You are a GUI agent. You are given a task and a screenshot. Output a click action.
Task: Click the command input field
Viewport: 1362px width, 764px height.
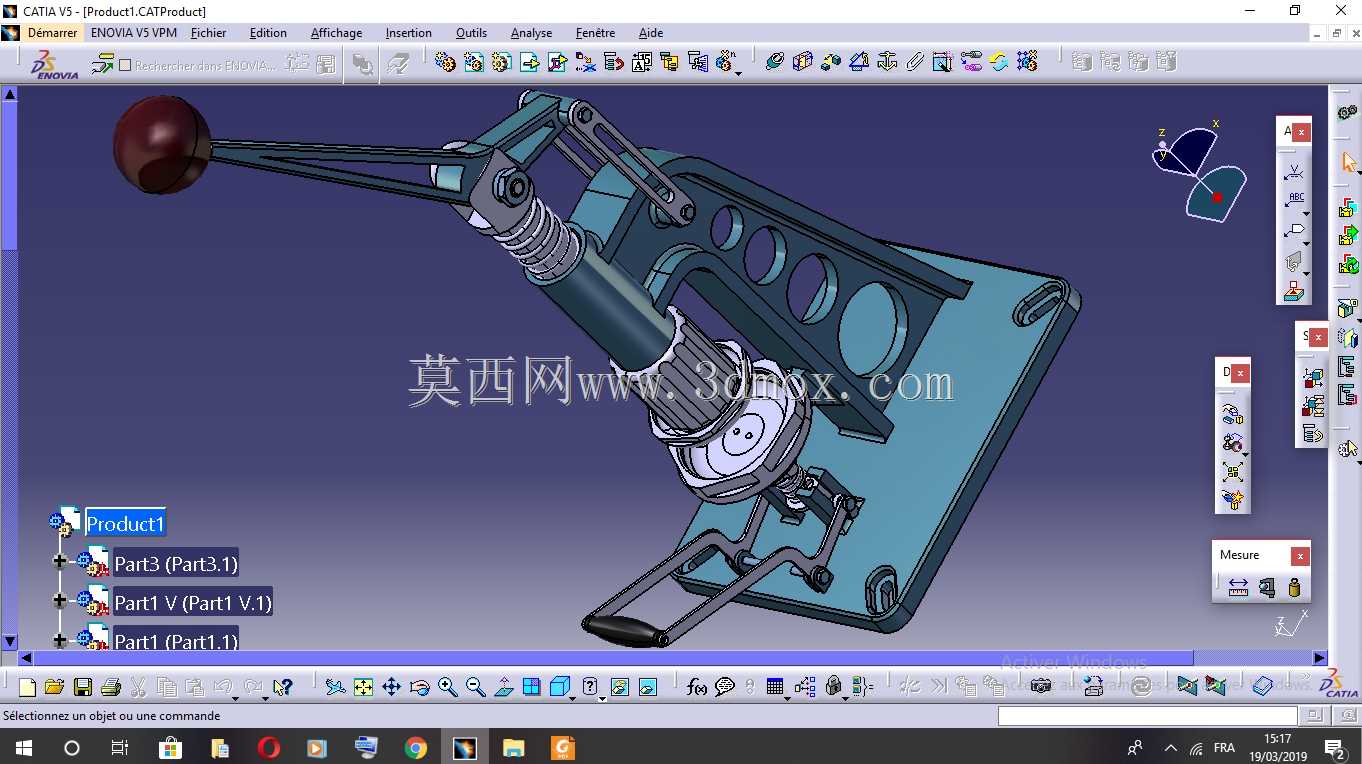pyautogui.click(x=1148, y=716)
